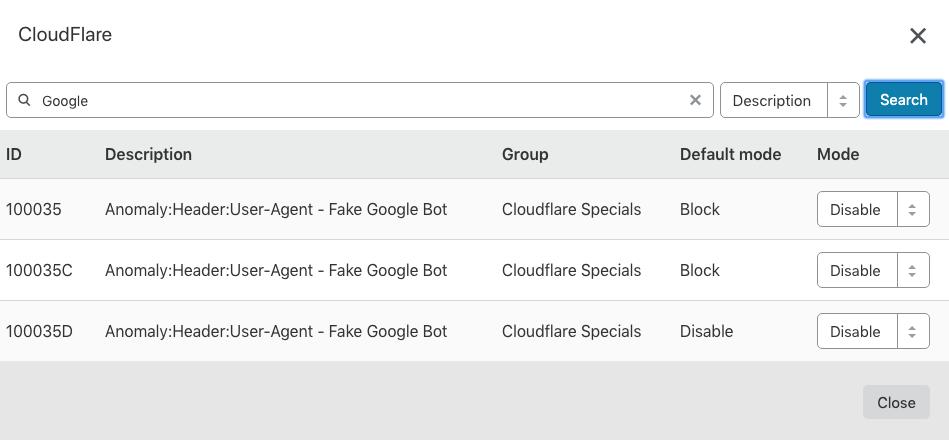The height and width of the screenshot is (440, 949).
Task: Select the rule ID 100035D cell
Action: pyautogui.click(x=39, y=332)
